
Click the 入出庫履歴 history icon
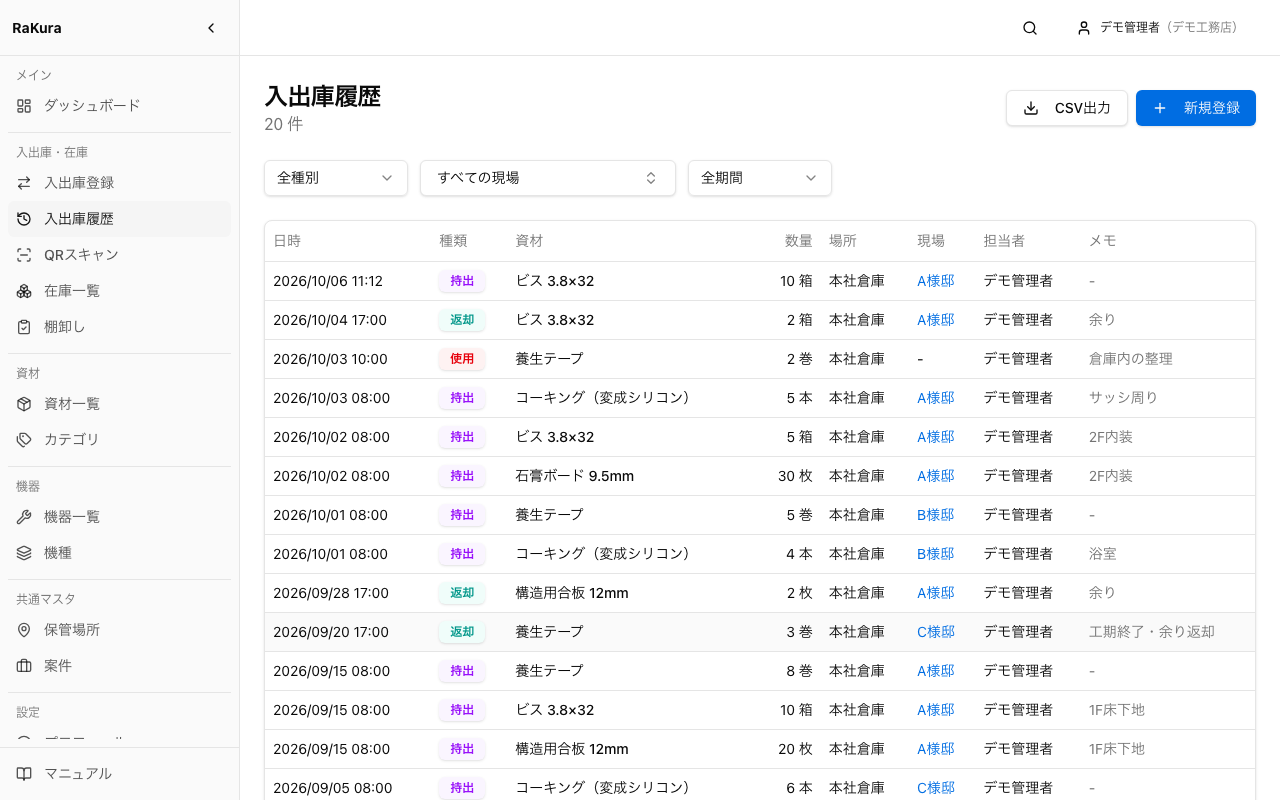tap(24, 219)
